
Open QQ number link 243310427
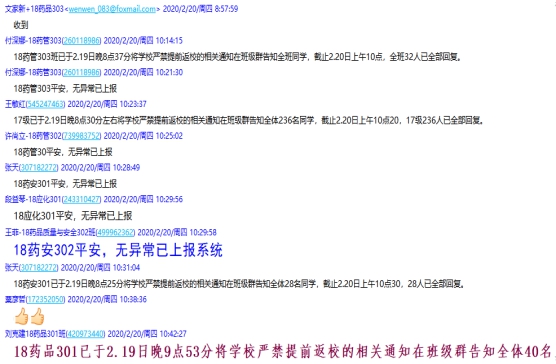(82, 199)
